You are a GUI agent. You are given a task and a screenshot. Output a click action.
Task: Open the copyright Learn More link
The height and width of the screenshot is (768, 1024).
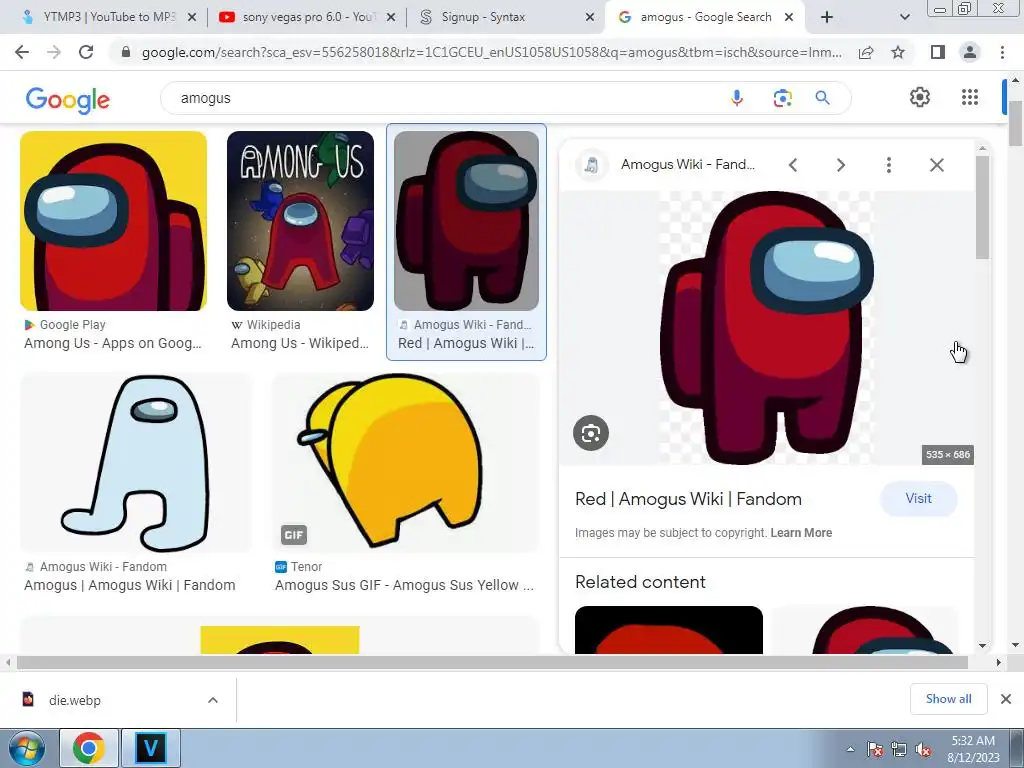coord(801,533)
